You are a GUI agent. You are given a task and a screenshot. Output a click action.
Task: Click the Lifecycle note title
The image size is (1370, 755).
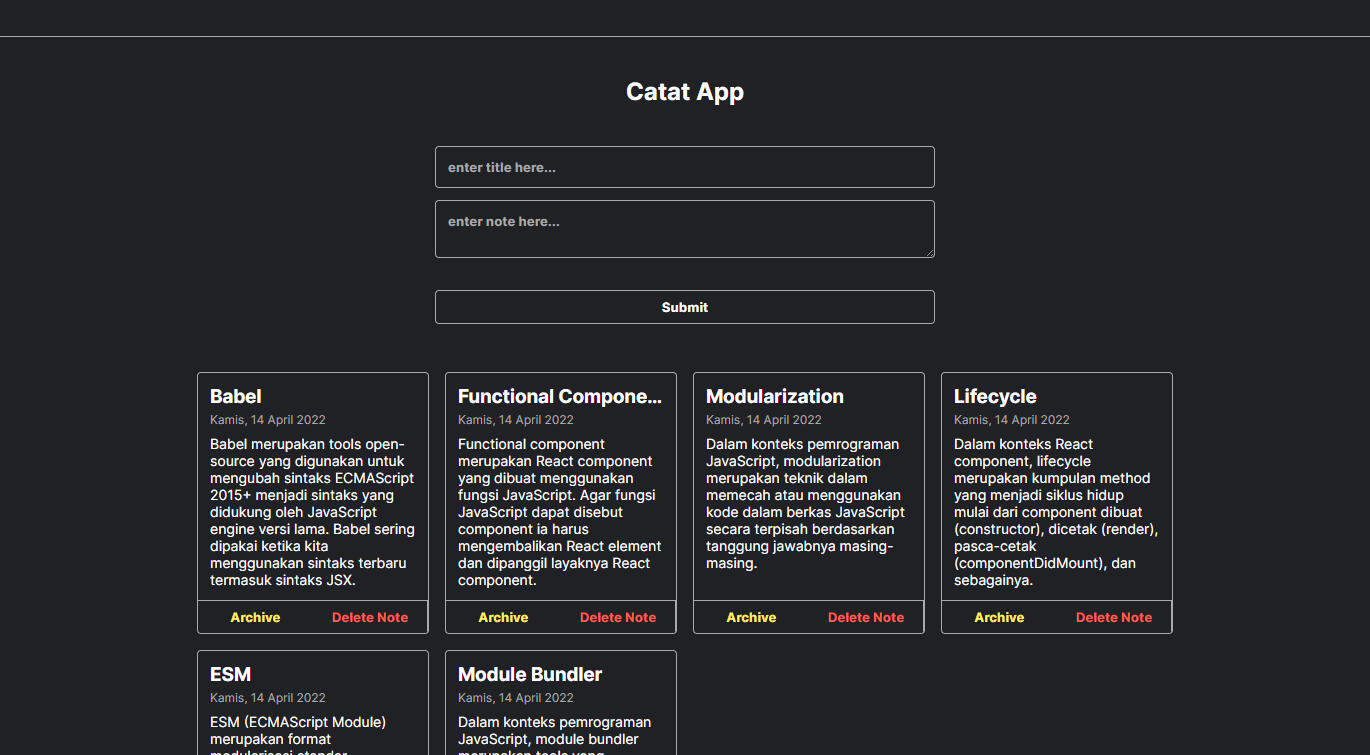tap(994, 396)
